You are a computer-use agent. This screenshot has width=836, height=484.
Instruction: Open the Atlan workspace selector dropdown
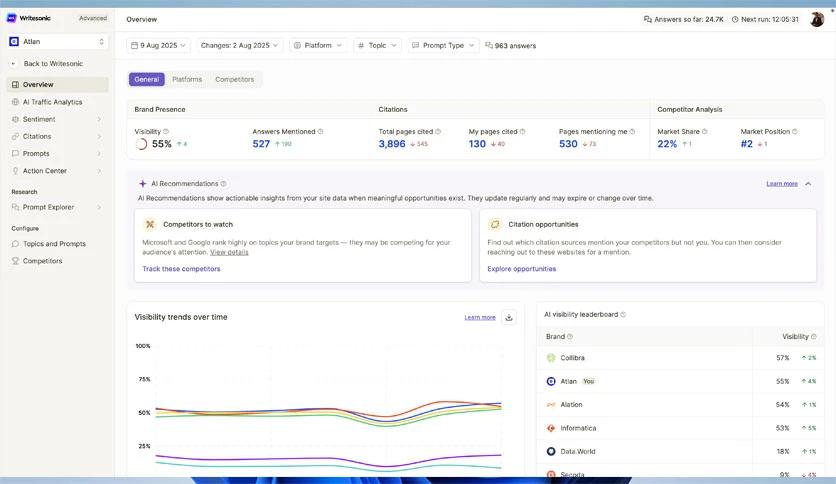57,42
